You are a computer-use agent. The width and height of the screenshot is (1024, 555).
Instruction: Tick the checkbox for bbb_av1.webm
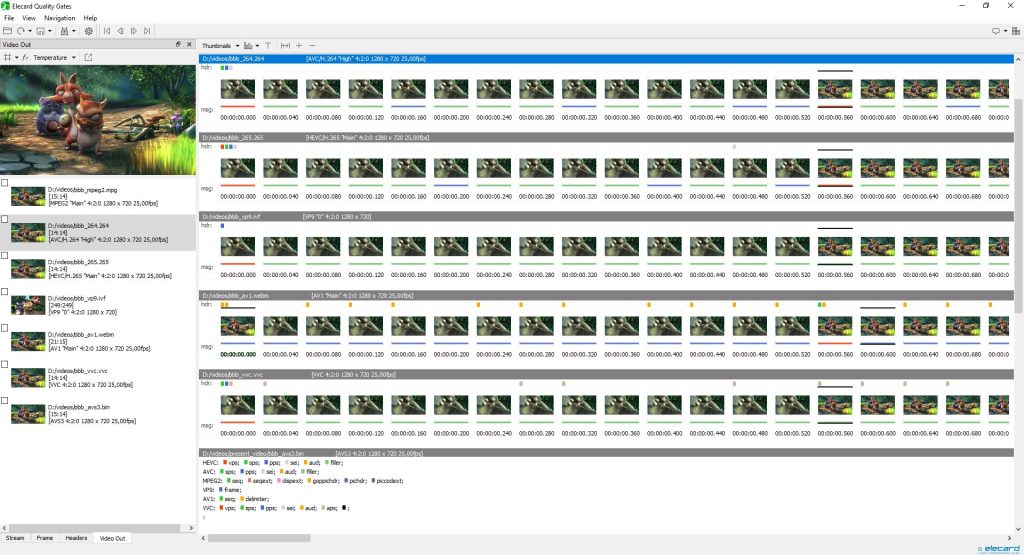[5, 328]
